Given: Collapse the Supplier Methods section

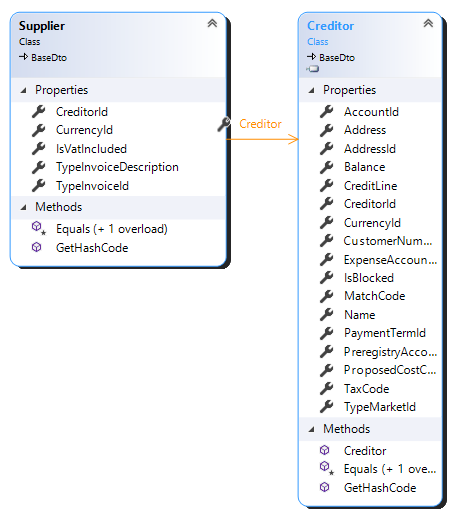Looking at the screenshot, I should pos(23,207).
